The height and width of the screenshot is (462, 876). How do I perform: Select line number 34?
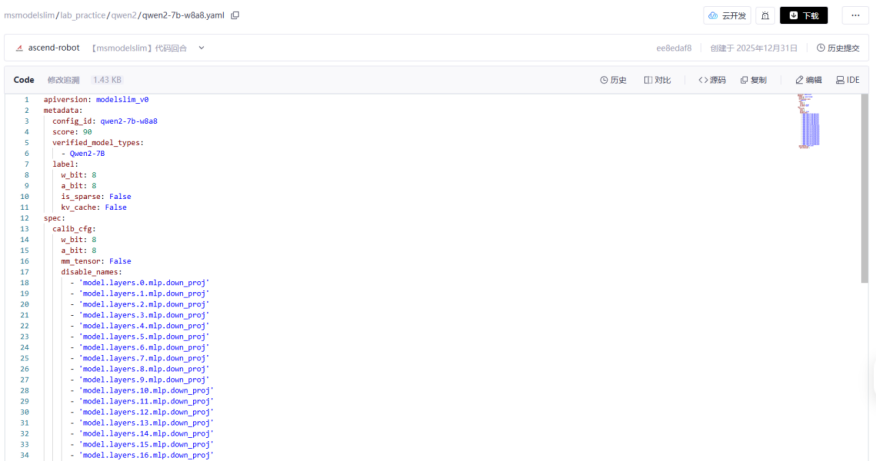(x=25, y=455)
